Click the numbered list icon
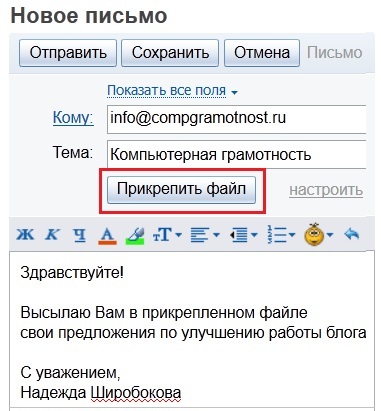The height and width of the screenshot is (411, 381). click(x=277, y=235)
